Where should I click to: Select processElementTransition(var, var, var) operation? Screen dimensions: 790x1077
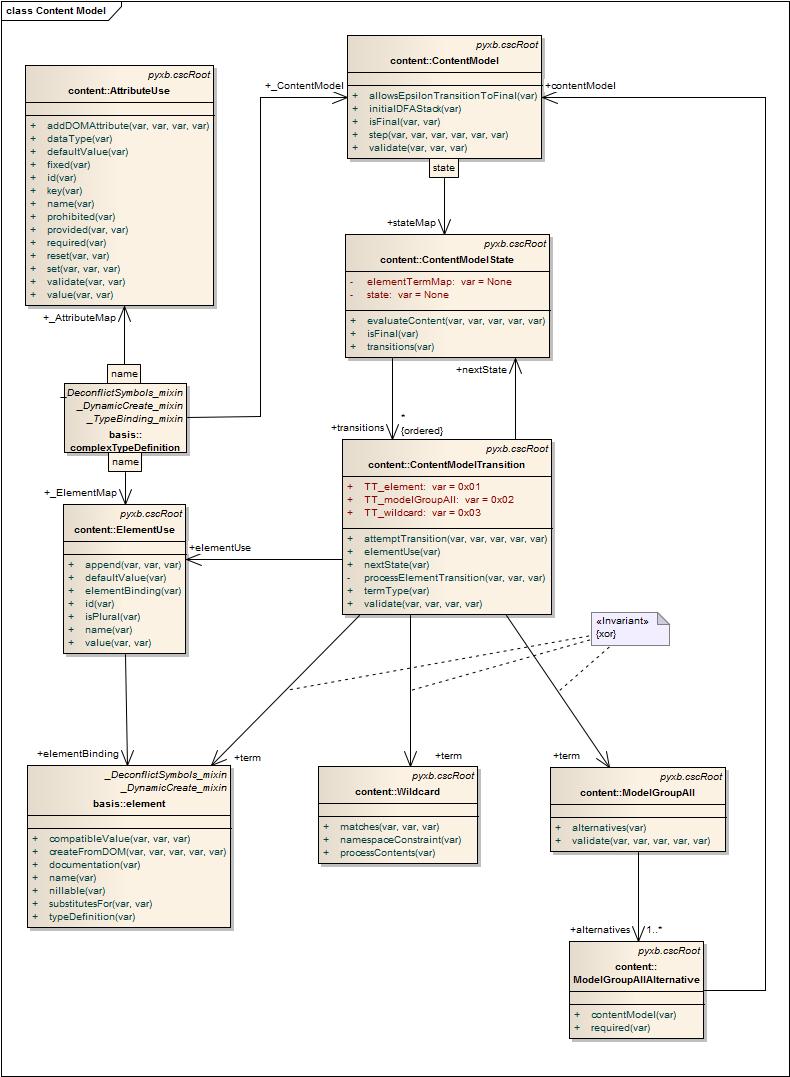tap(454, 578)
